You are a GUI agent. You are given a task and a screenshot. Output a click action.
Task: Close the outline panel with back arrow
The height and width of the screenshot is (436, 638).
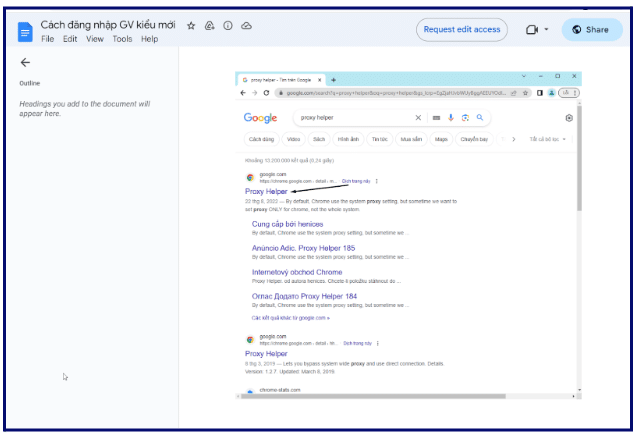25,62
